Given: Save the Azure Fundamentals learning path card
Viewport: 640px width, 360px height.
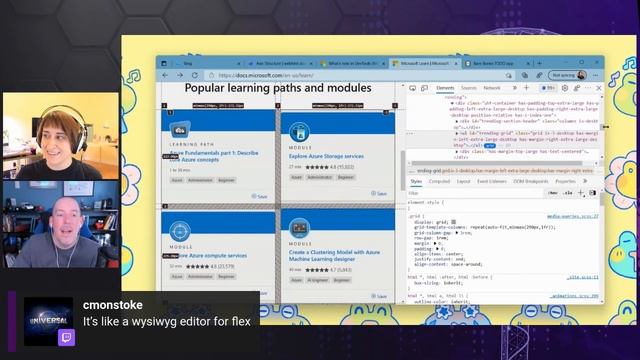Looking at the screenshot, I should click(259, 196).
